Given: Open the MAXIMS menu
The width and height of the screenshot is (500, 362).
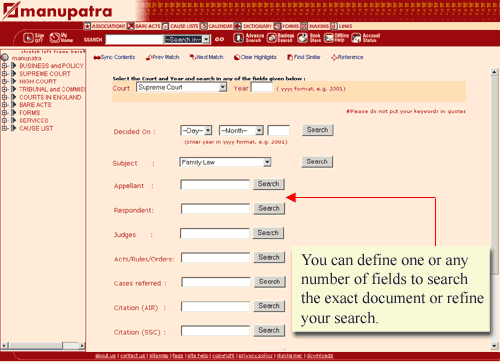Looking at the screenshot, I should 315,26.
